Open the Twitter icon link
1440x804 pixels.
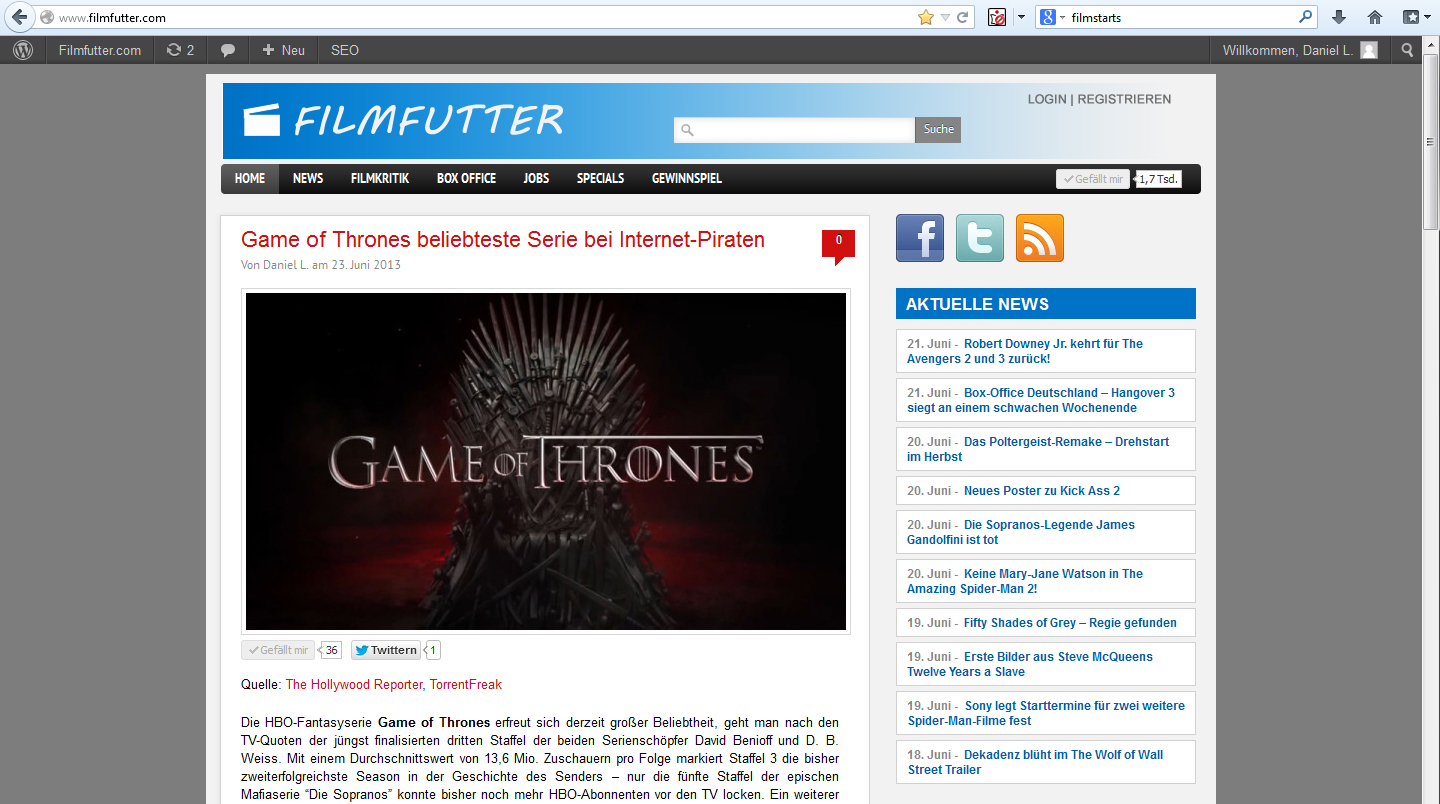pyautogui.click(x=979, y=238)
